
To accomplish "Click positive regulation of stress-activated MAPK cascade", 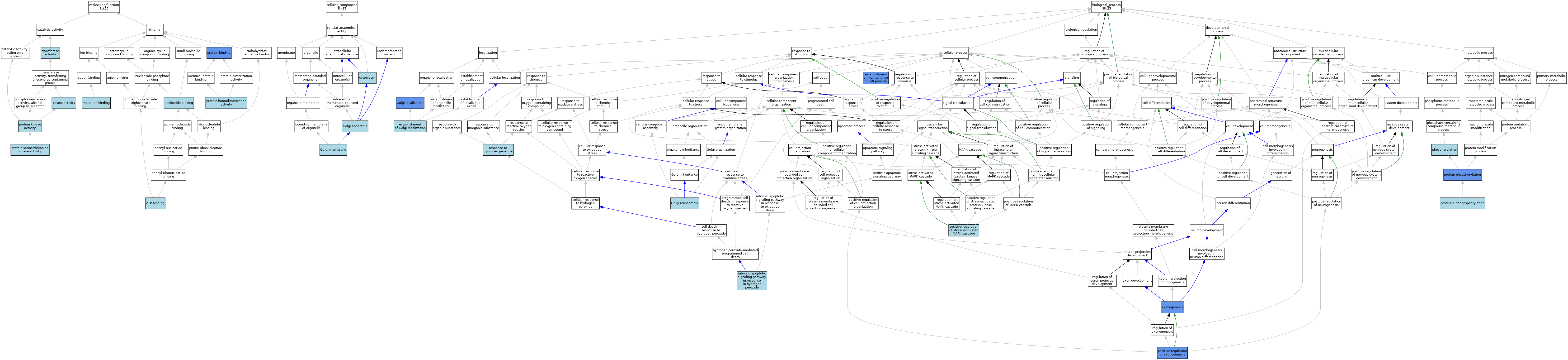I will point(964,230).
